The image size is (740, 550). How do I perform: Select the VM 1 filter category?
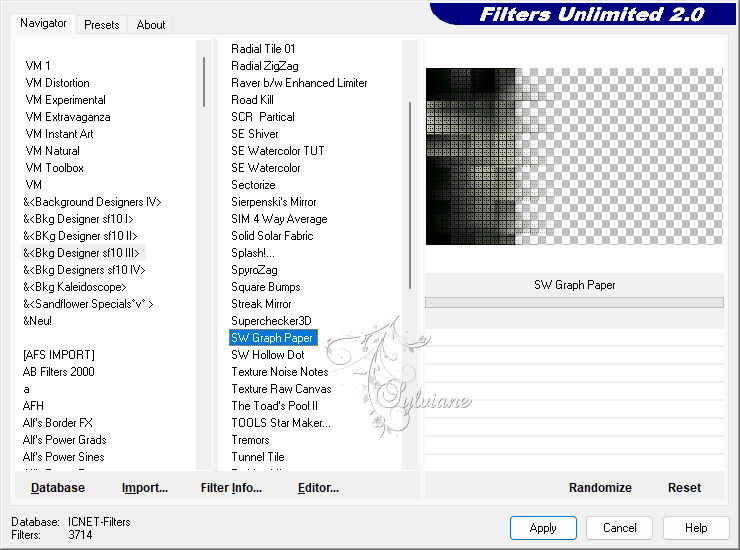(38, 66)
